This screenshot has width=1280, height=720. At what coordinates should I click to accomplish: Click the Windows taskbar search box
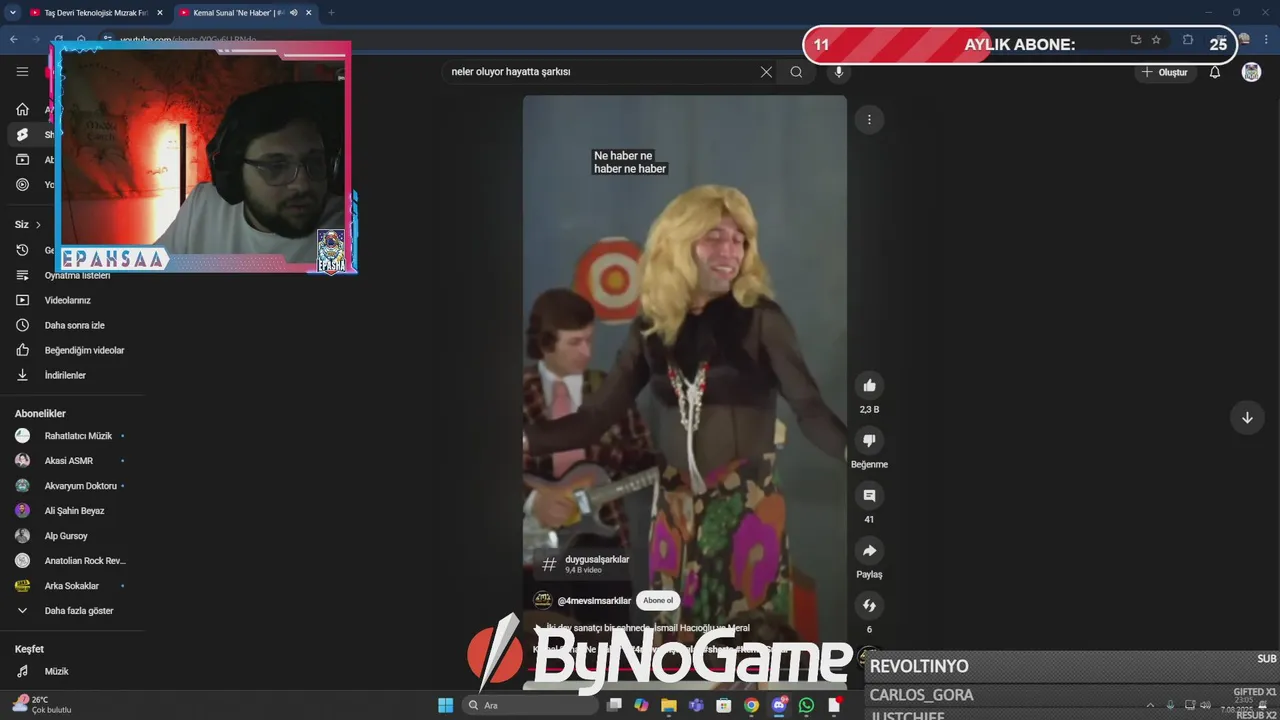530,705
